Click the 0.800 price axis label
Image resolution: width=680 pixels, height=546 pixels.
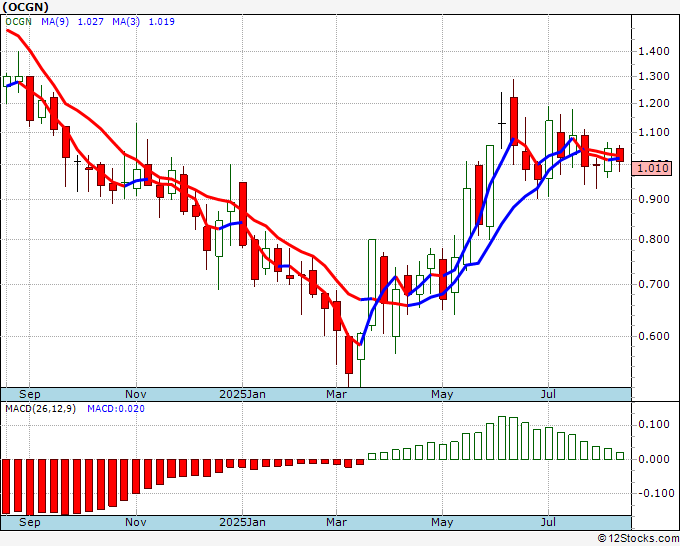point(654,239)
